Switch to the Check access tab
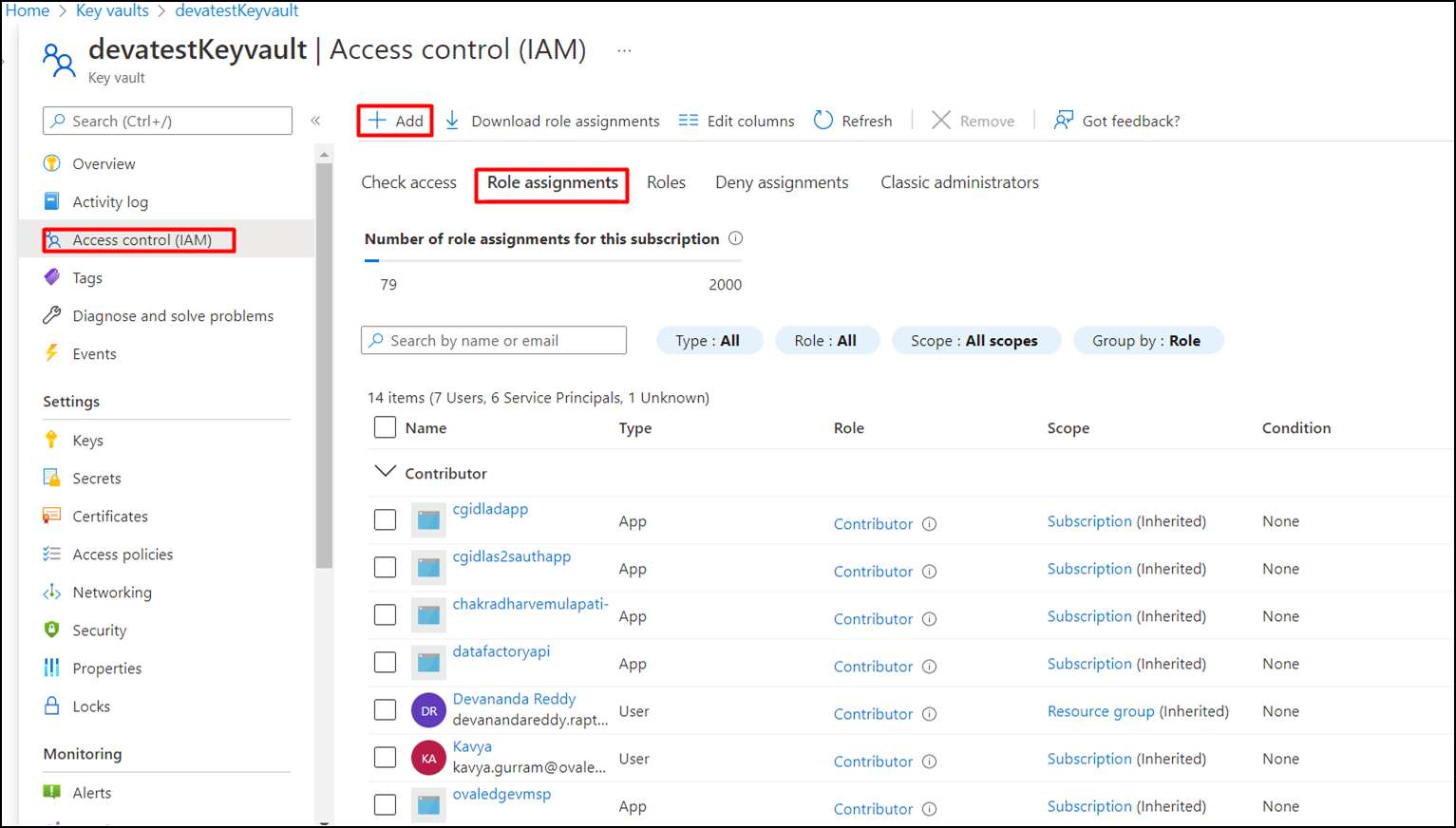Screen dimensions: 1456x828 (x=408, y=182)
